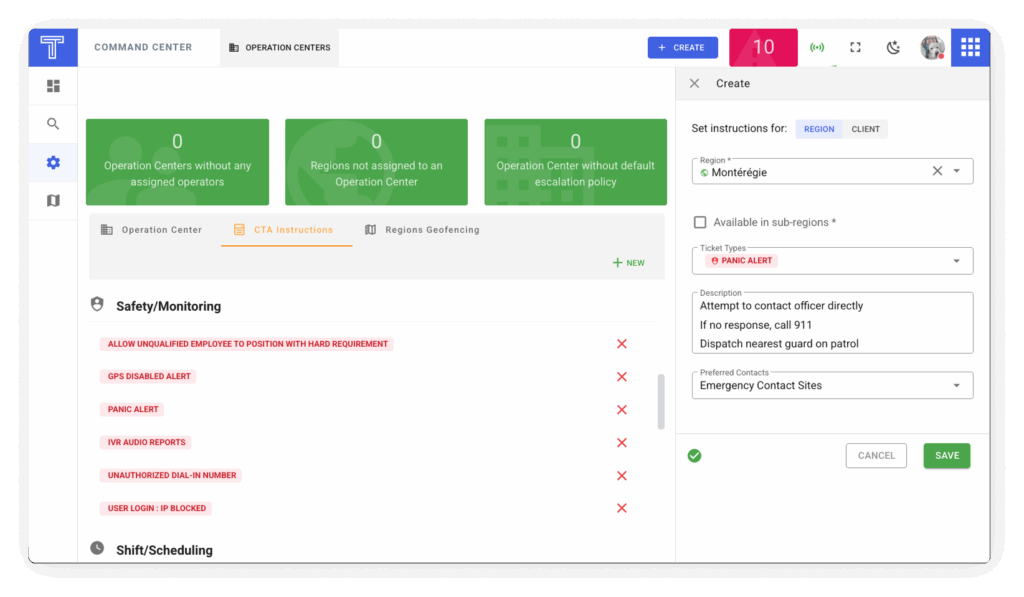Click the Description text field
This screenshot has width=1024, height=597.
pos(831,324)
